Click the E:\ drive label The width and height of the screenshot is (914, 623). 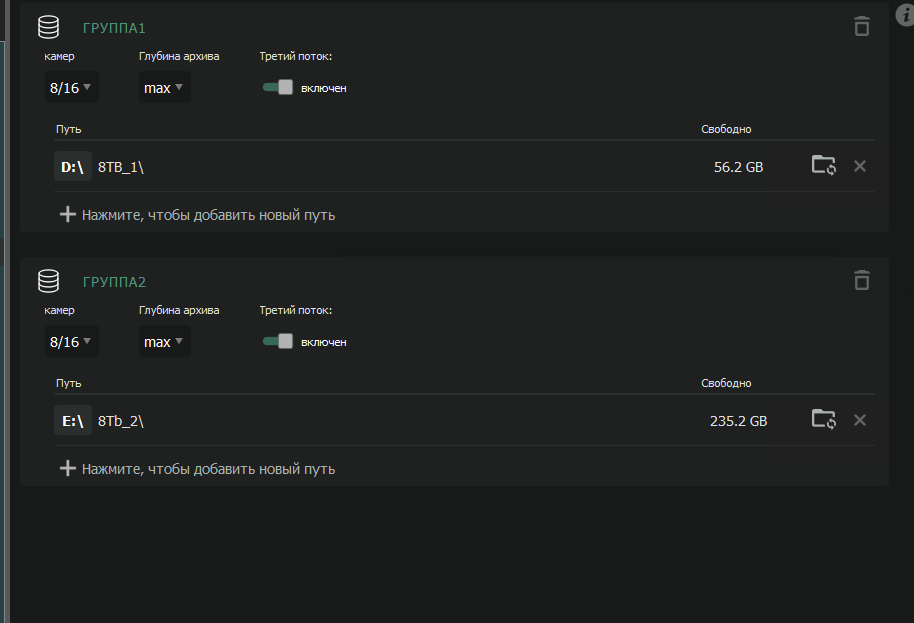(x=73, y=421)
